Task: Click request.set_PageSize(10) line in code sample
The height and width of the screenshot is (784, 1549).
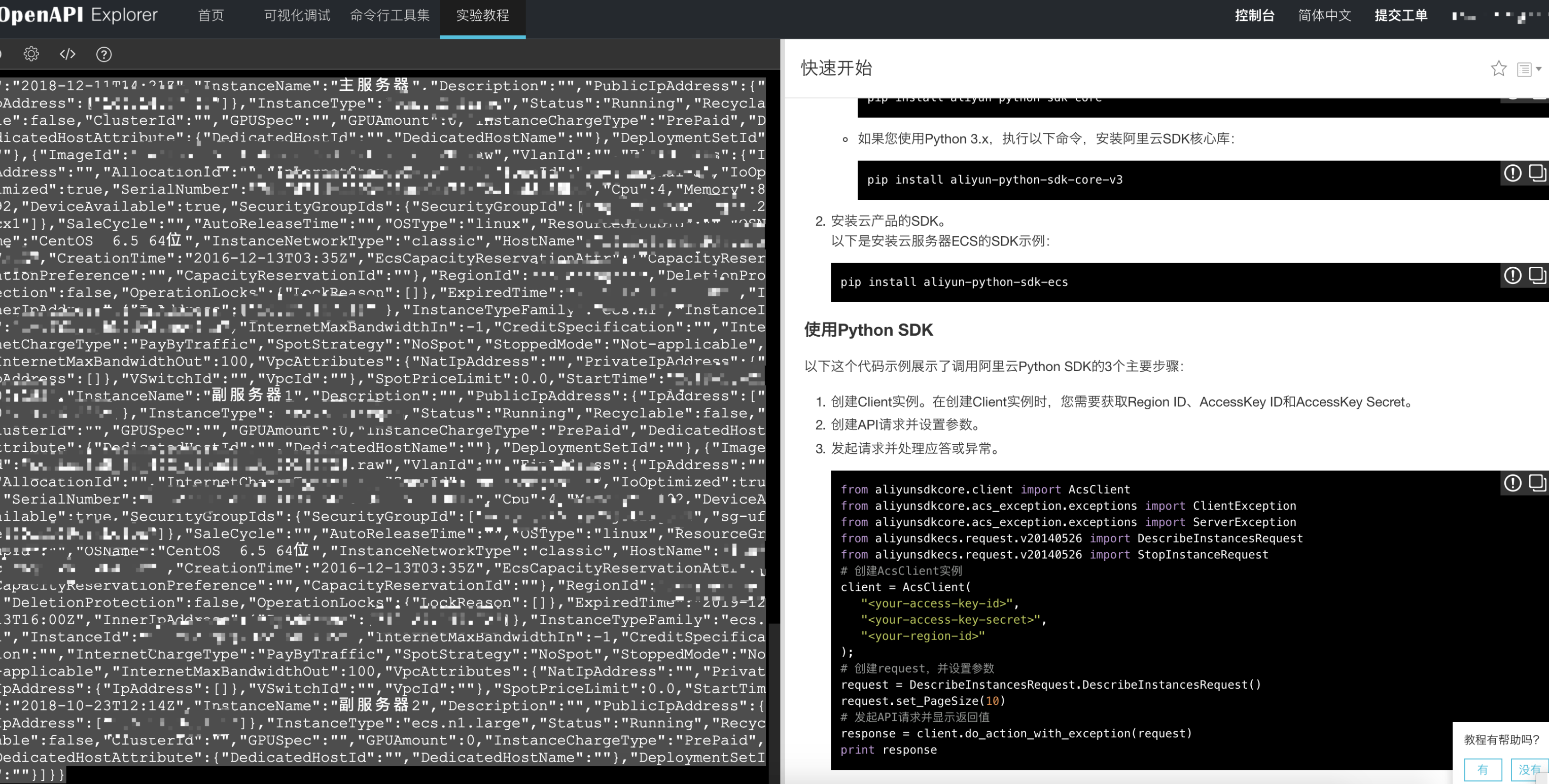Action: [x=923, y=701]
